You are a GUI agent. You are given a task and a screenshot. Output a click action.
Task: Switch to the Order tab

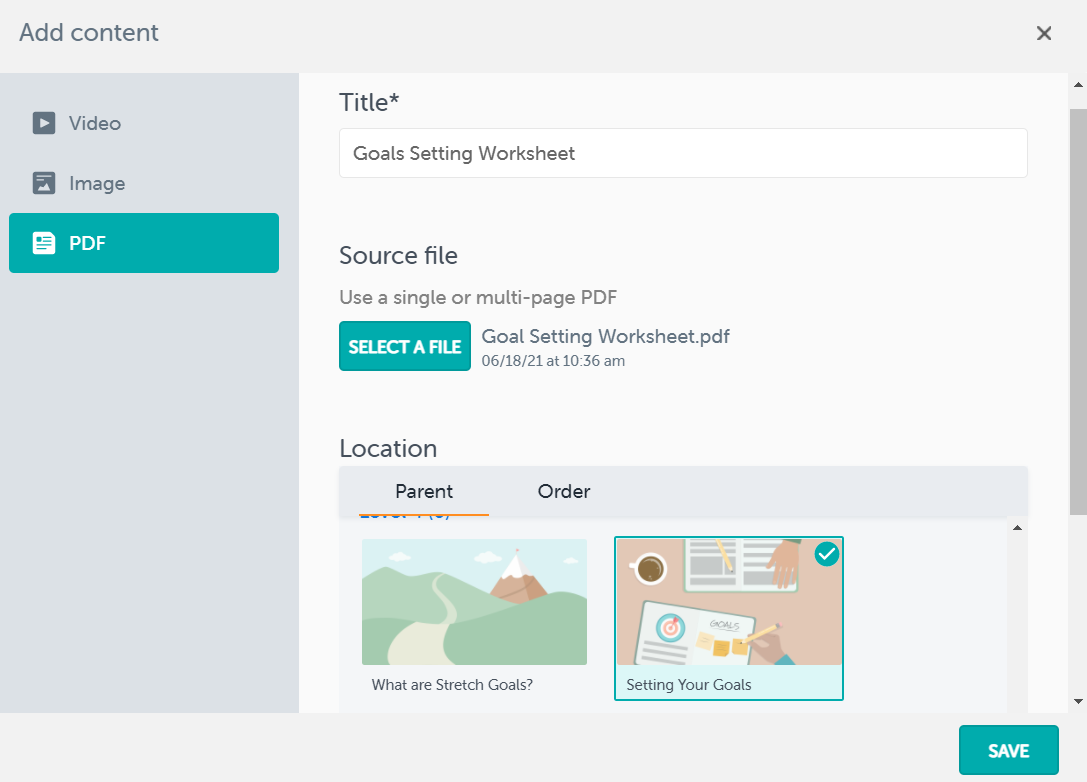pos(564,492)
